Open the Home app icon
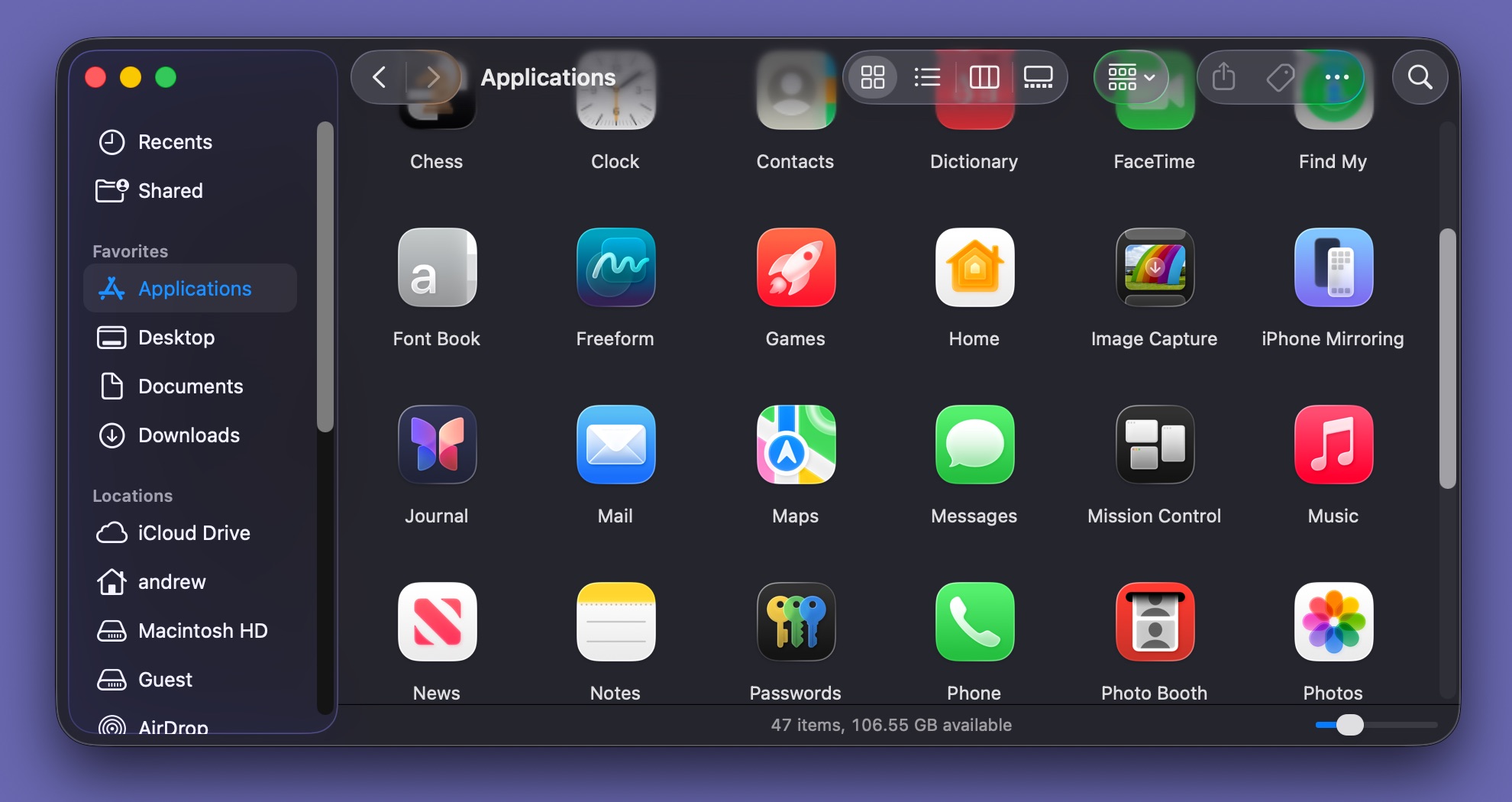Image resolution: width=1512 pixels, height=802 pixels. [x=974, y=267]
